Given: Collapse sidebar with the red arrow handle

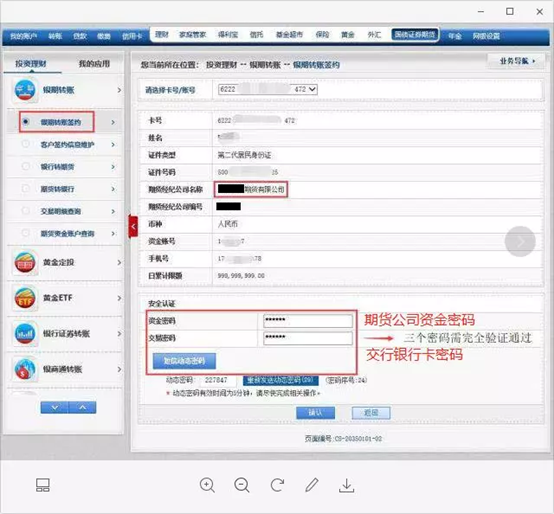Looking at the screenshot, I should (x=133, y=226).
